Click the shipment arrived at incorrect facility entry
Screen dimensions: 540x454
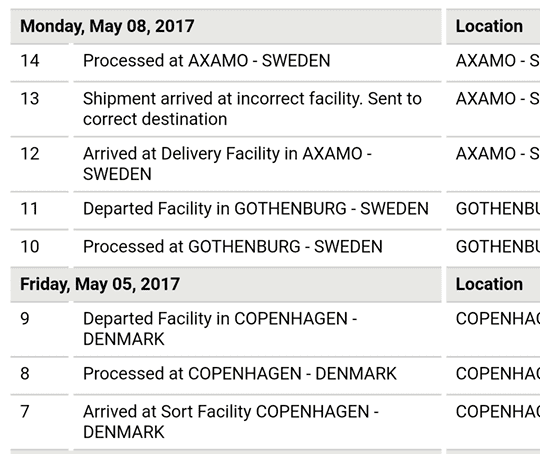tap(252, 109)
